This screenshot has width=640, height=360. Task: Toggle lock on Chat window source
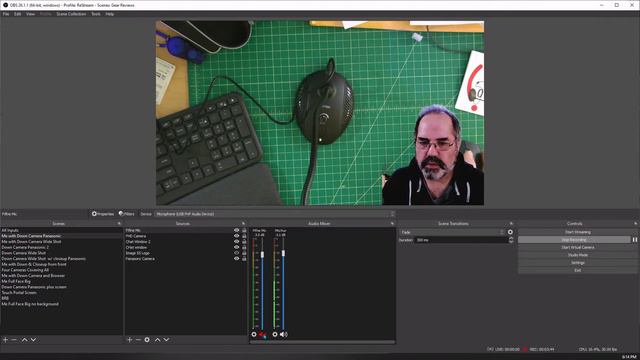tap(244, 247)
